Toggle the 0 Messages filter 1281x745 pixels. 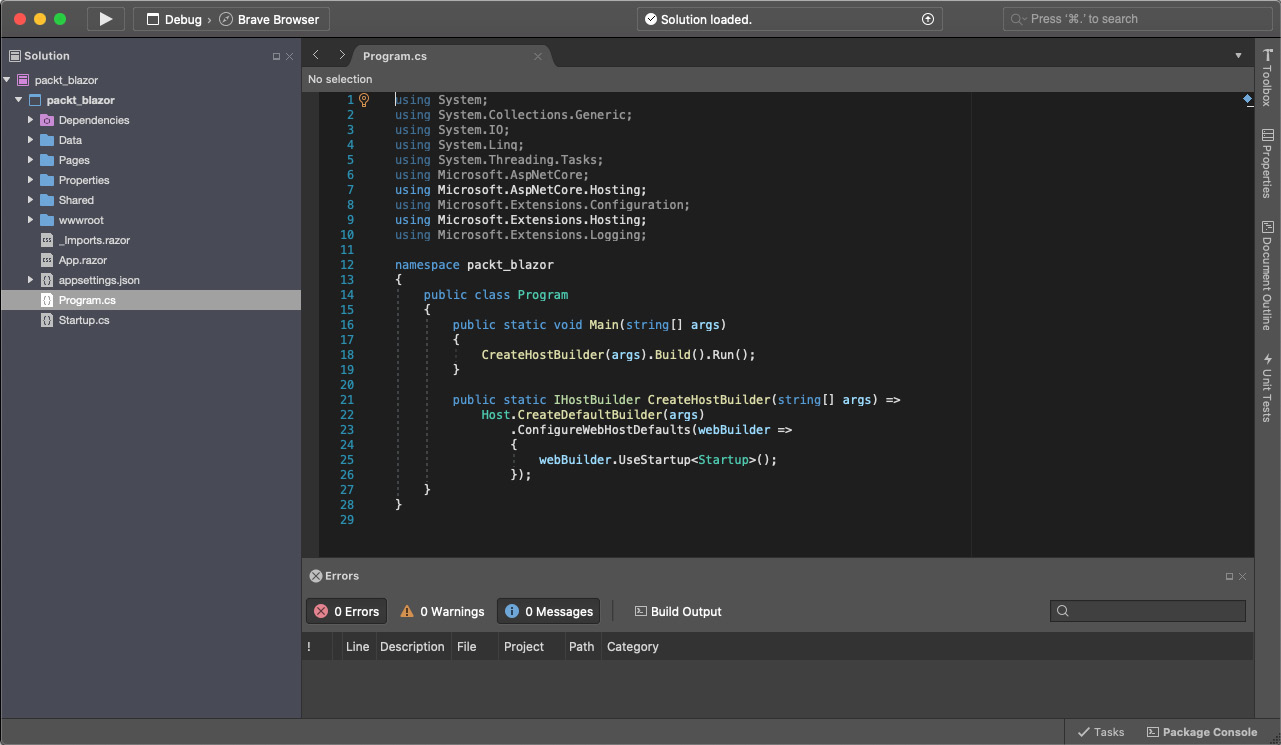pos(548,611)
